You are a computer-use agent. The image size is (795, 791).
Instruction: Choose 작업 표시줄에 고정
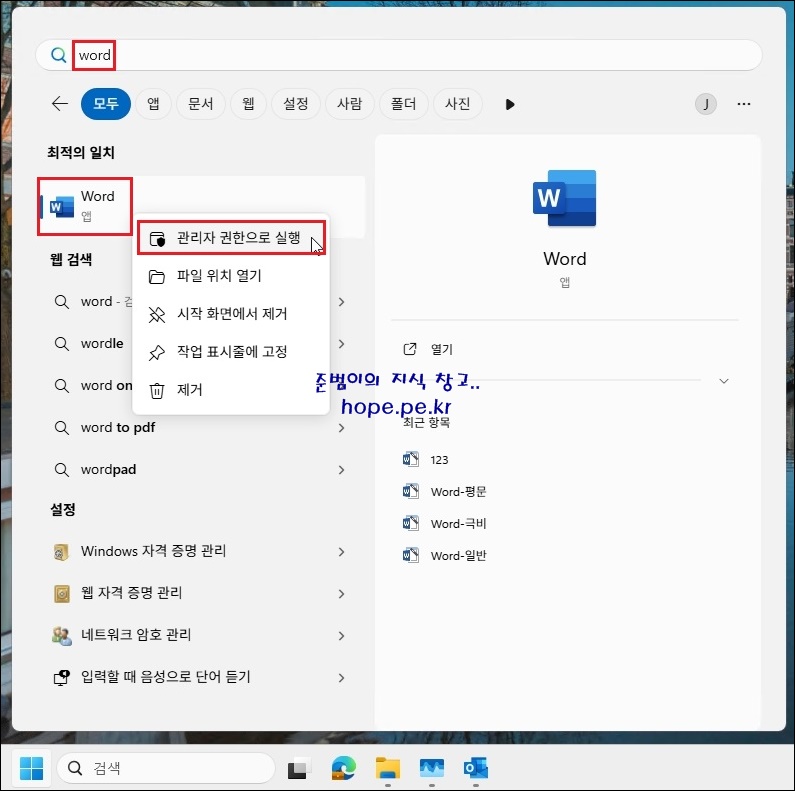point(231,352)
